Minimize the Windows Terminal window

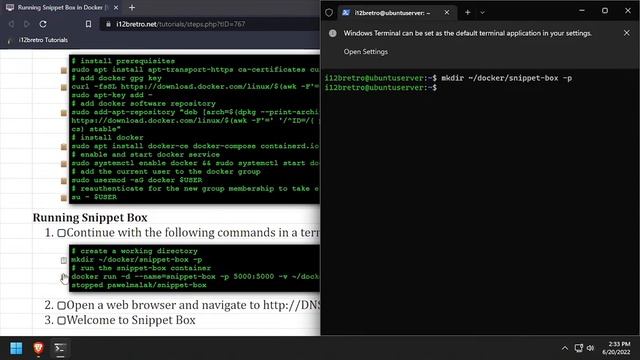pyautogui.click(x=582, y=11)
